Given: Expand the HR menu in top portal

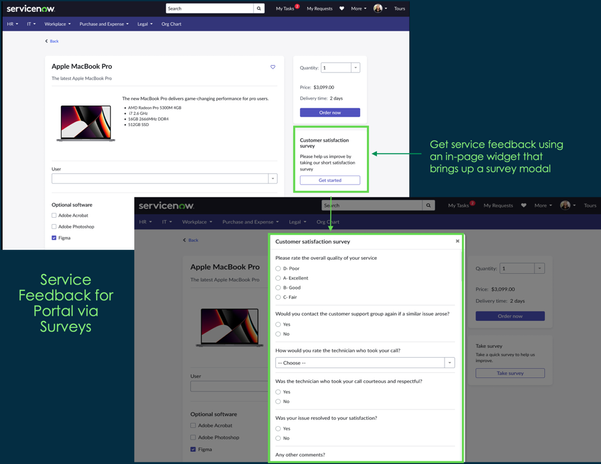Looking at the screenshot, I should click(12, 24).
